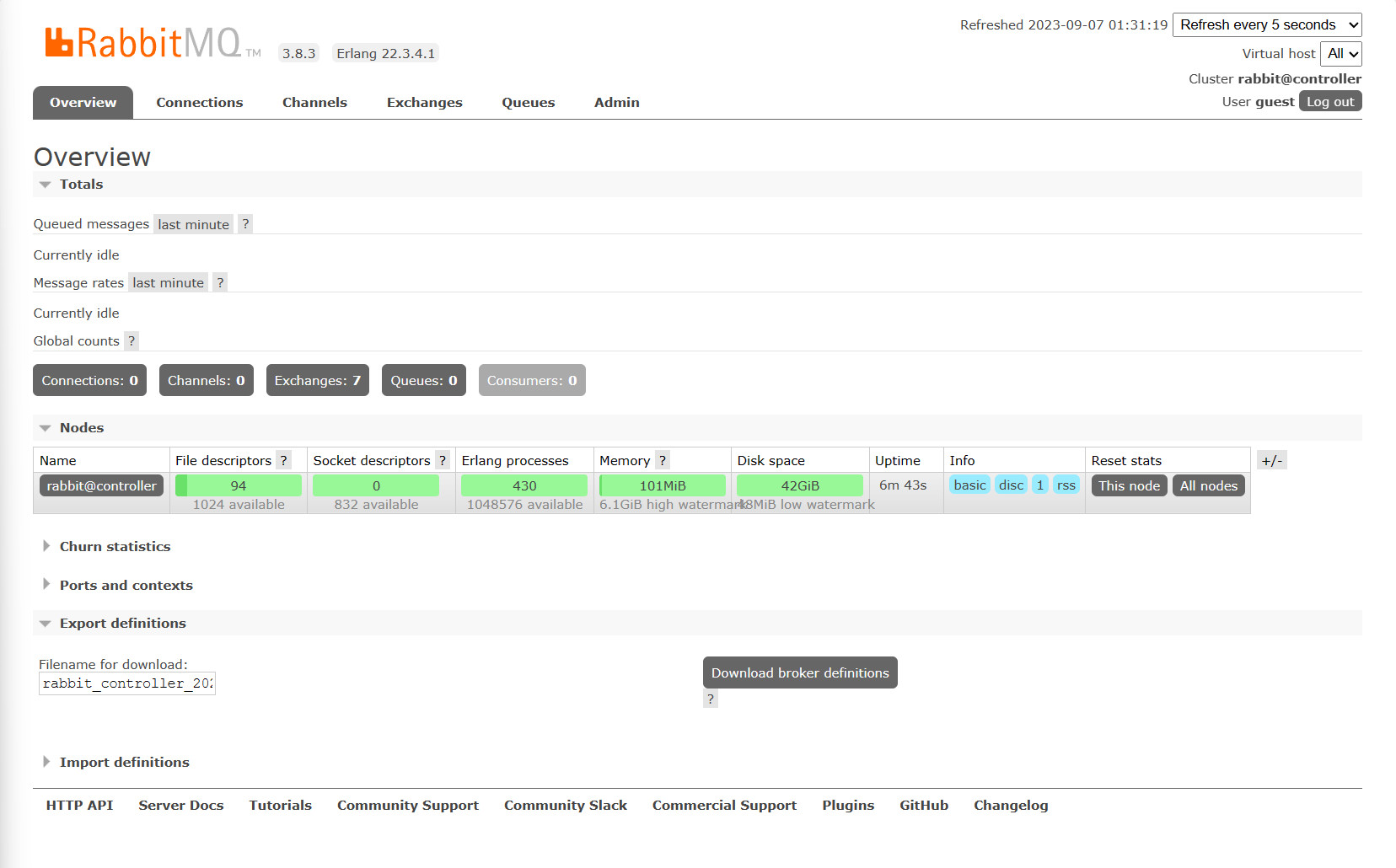Click Download broker definitions button
1396x868 pixels.
tap(800, 672)
